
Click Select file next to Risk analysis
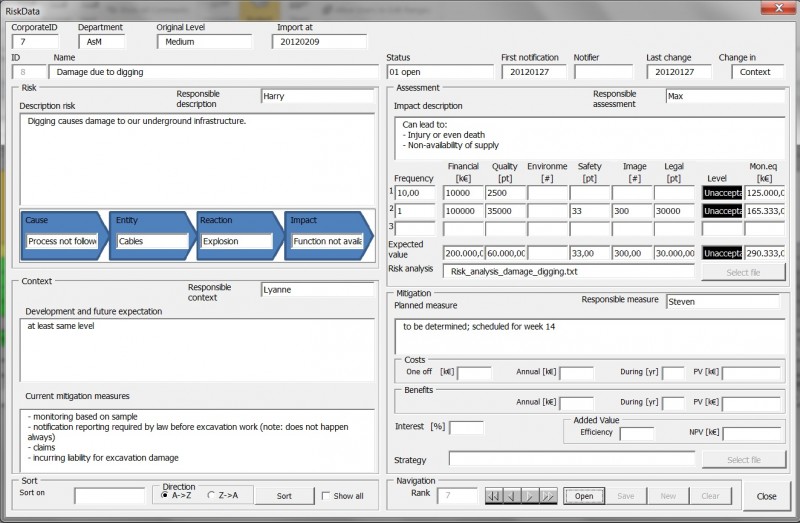click(743, 272)
